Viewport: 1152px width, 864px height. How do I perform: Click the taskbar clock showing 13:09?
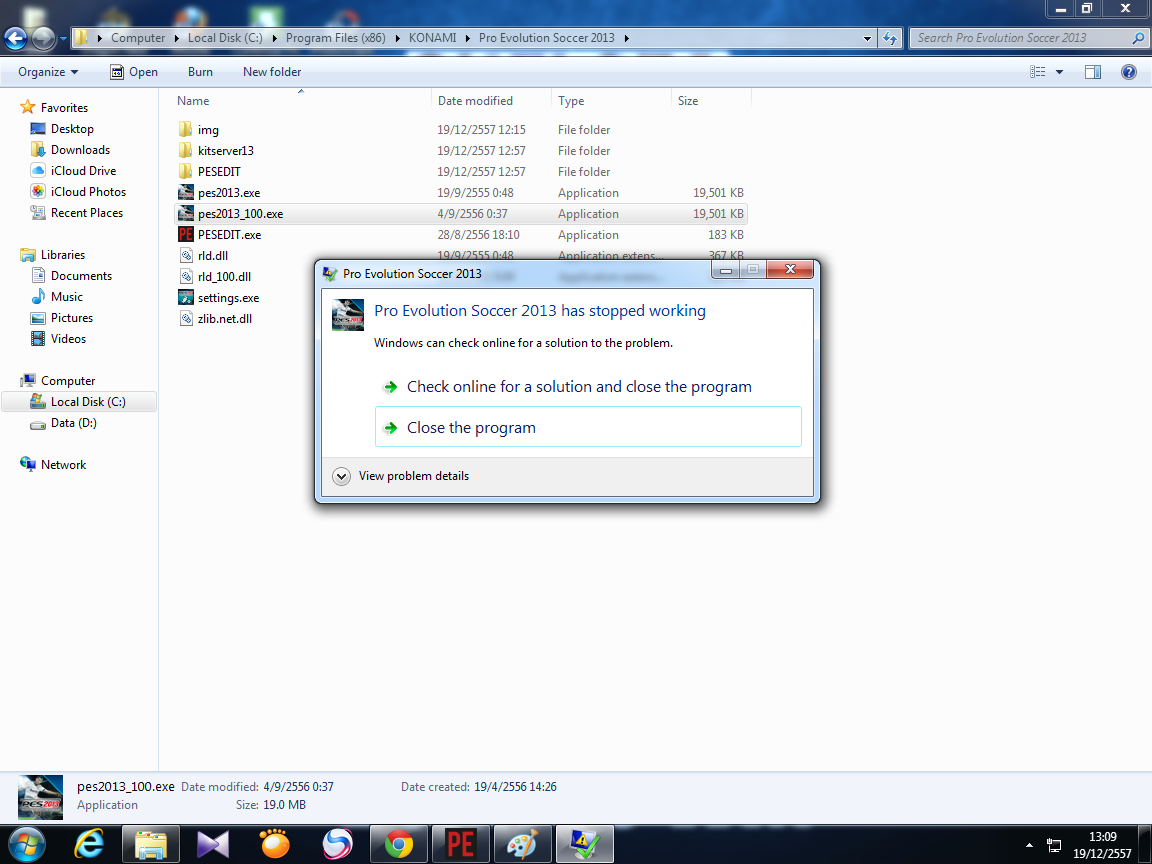[1102, 845]
